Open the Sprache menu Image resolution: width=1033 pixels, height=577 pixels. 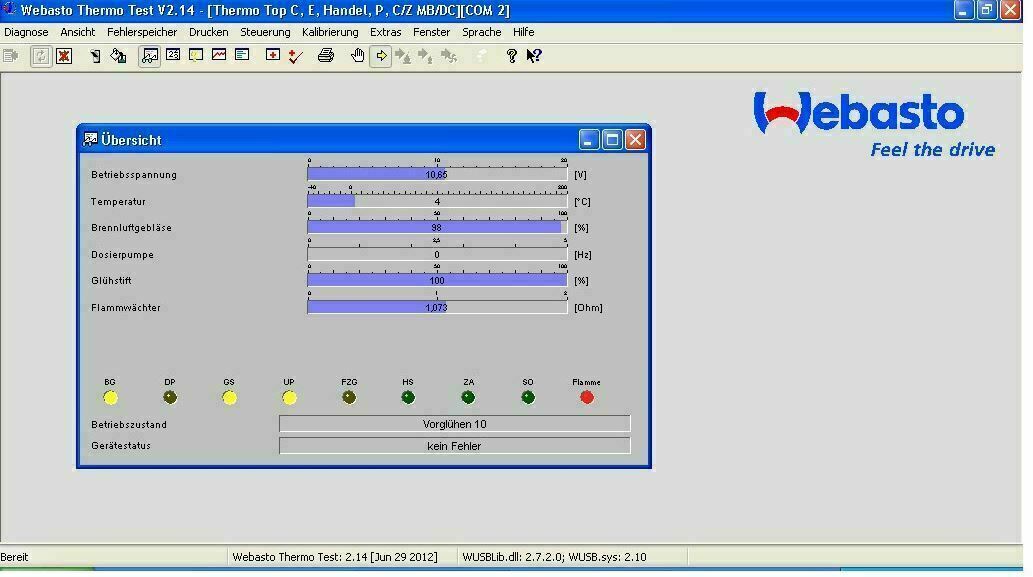click(x=482, y=32)
